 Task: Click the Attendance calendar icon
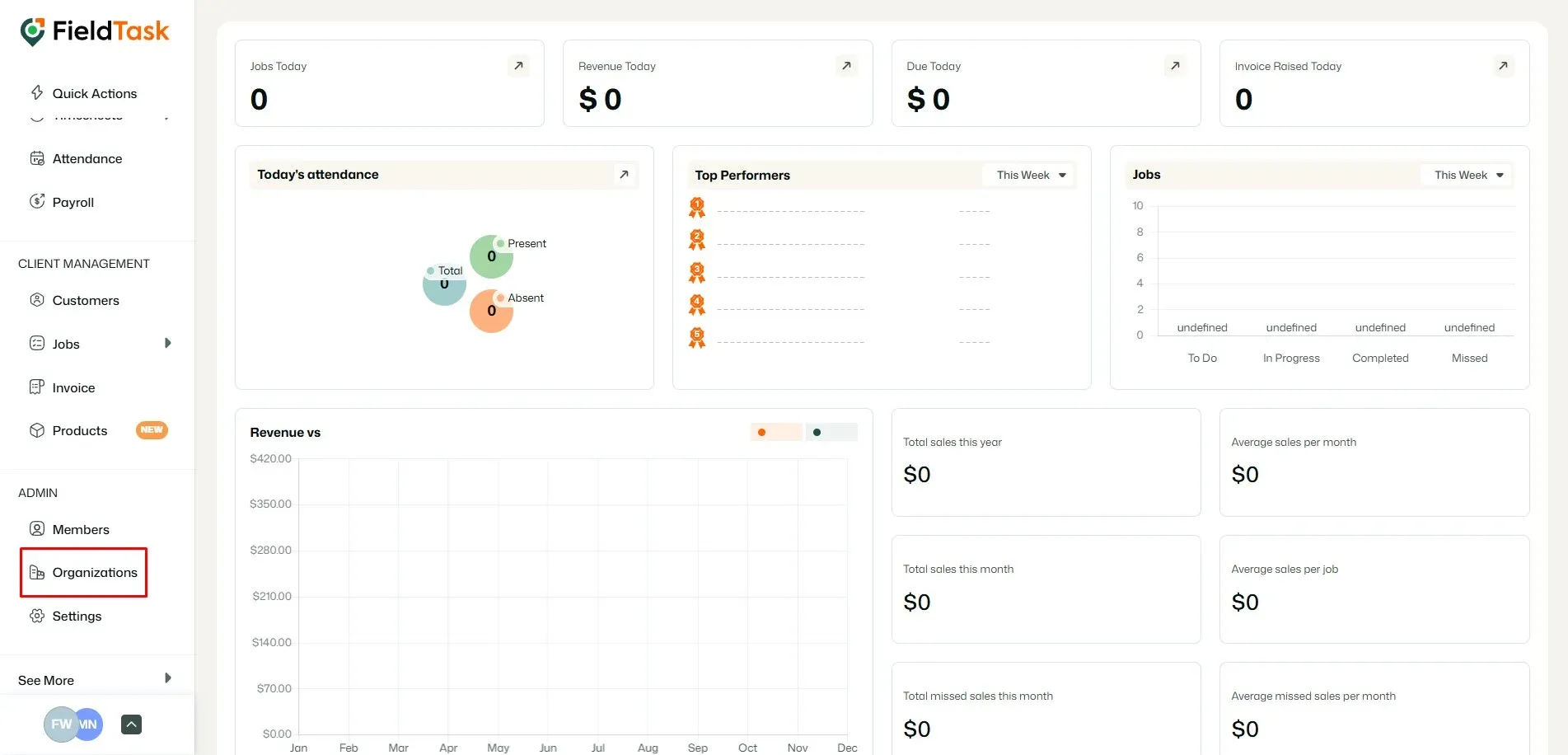tap(37, 158)
